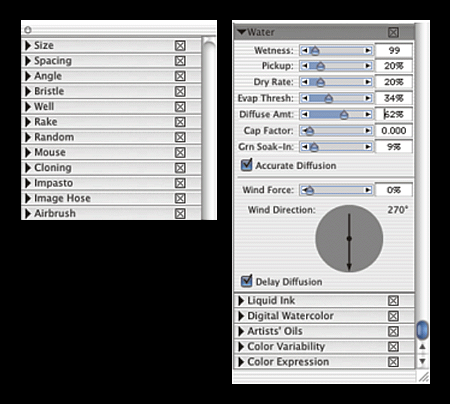Close the Water panel using its X box
Screen dimensions: 450x404
pos(393,32)
